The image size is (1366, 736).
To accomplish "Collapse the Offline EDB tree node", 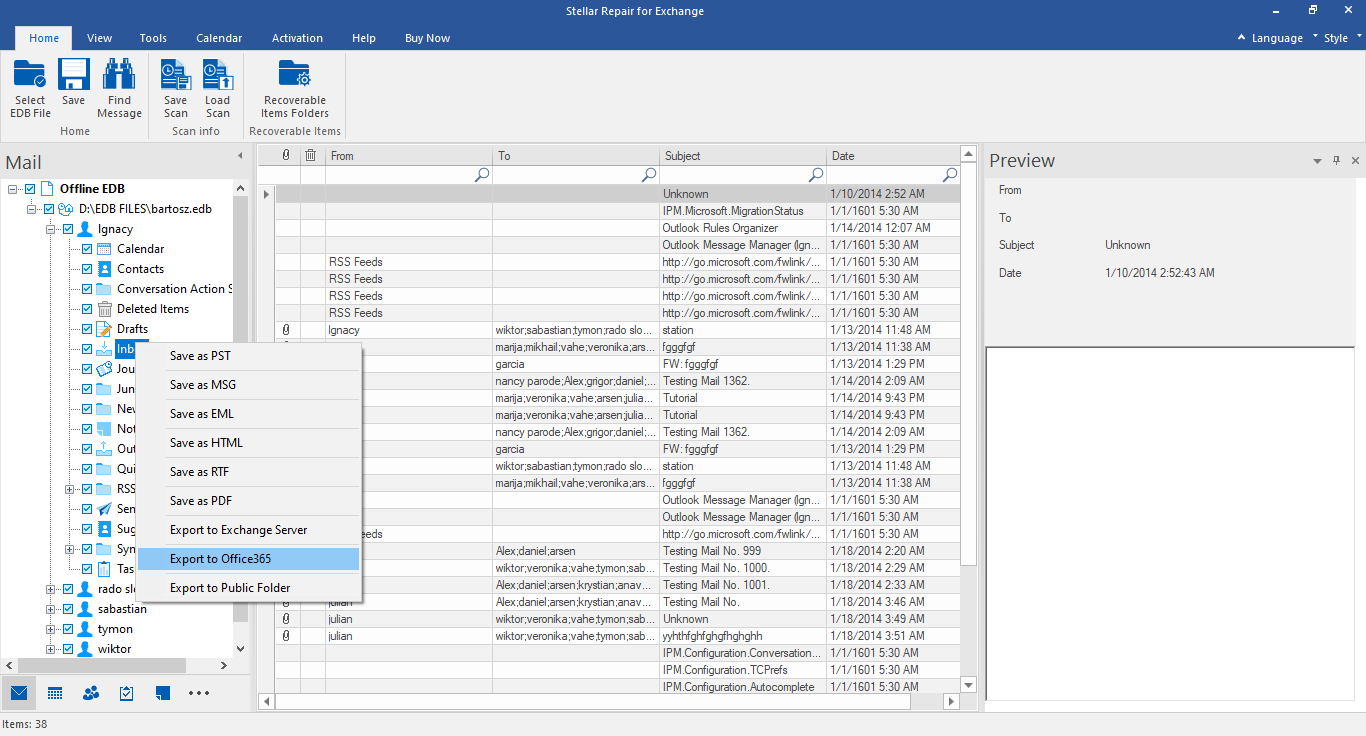I will click(13, 189).
